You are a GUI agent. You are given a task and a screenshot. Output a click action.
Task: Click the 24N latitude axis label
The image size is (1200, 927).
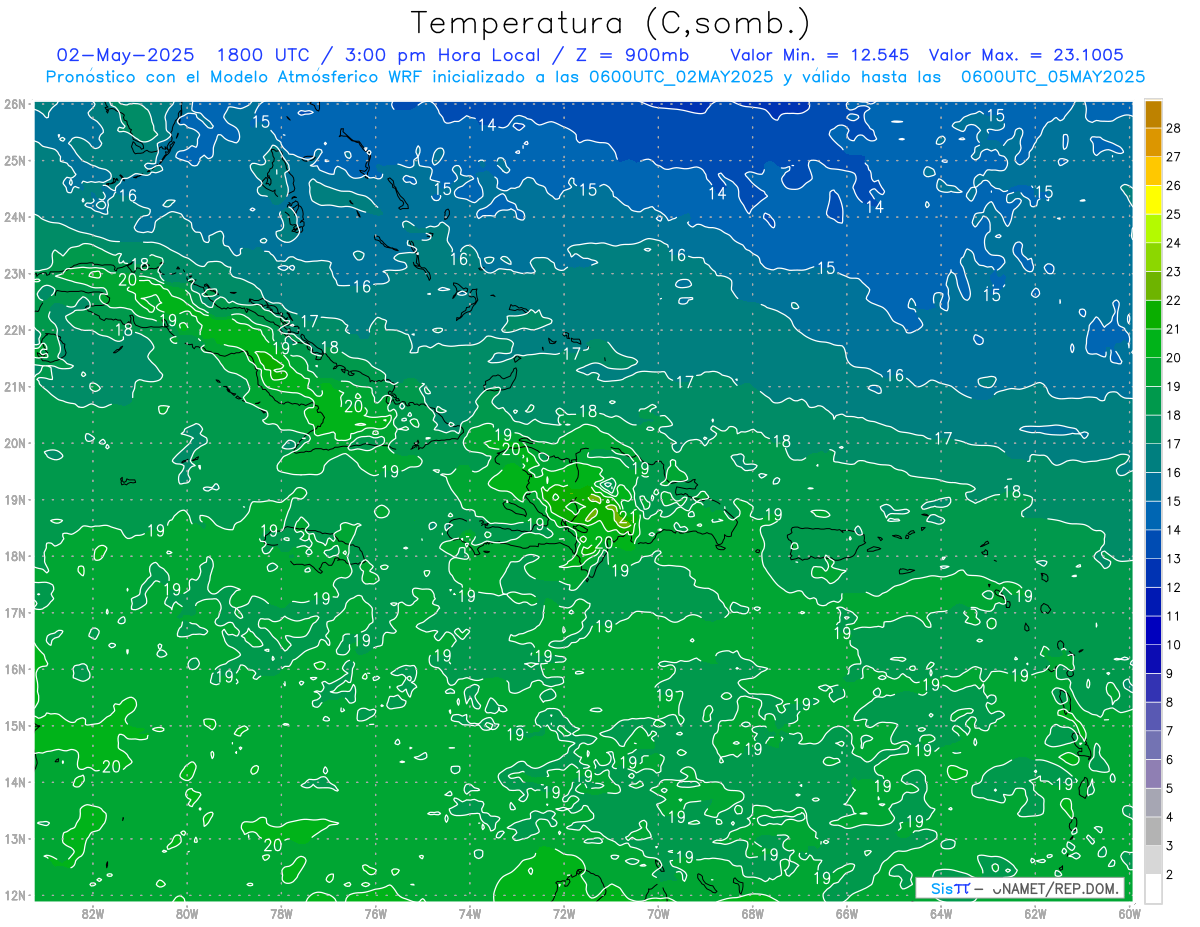(x=14, y=217)
